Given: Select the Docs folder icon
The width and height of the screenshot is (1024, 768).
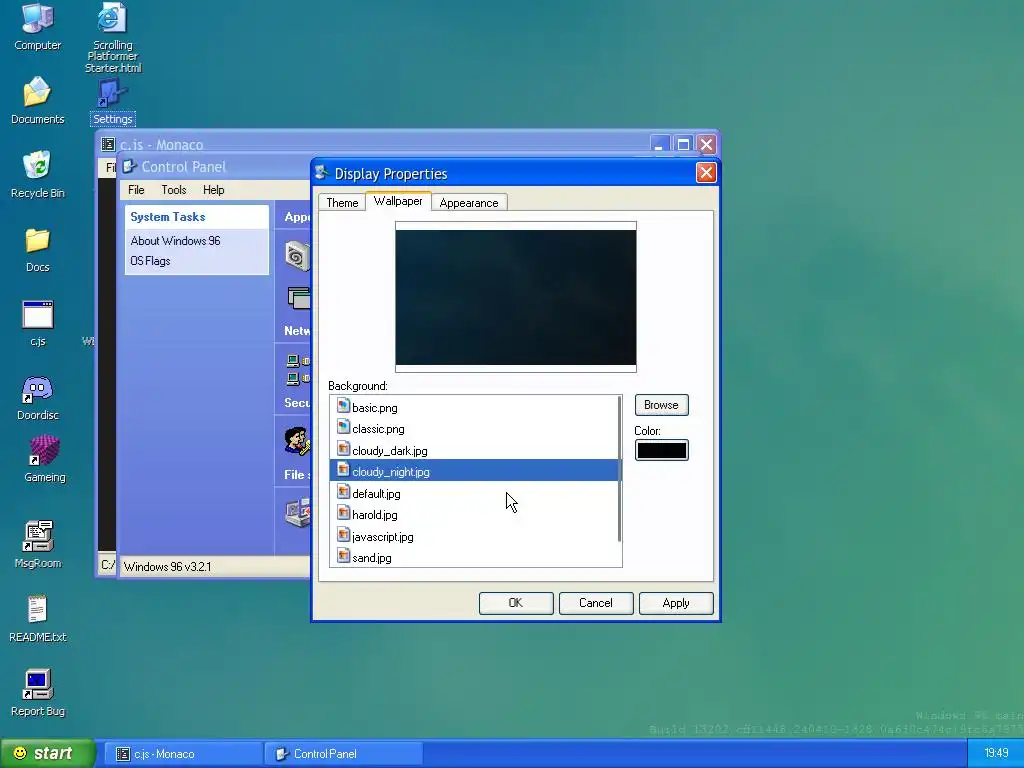Looking at the screenshot, I should [38, 250].
